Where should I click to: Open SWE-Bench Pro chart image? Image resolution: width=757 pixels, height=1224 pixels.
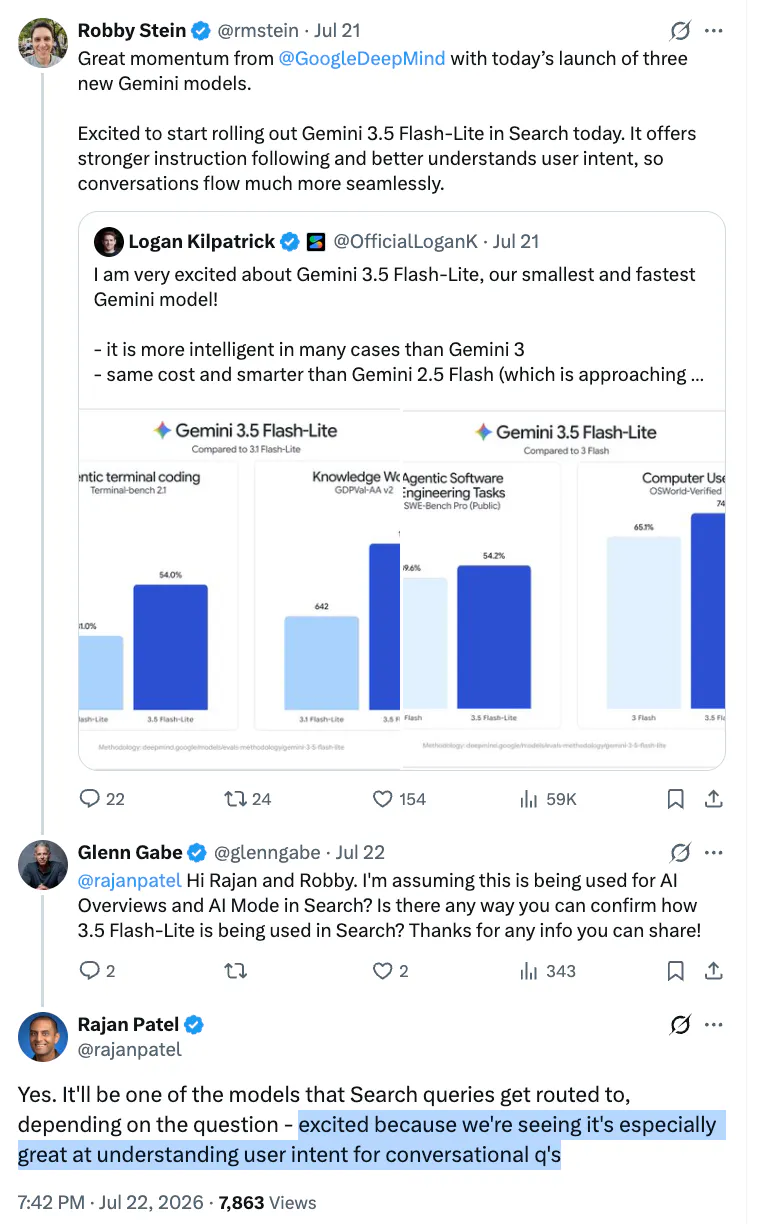click(563, 589)
